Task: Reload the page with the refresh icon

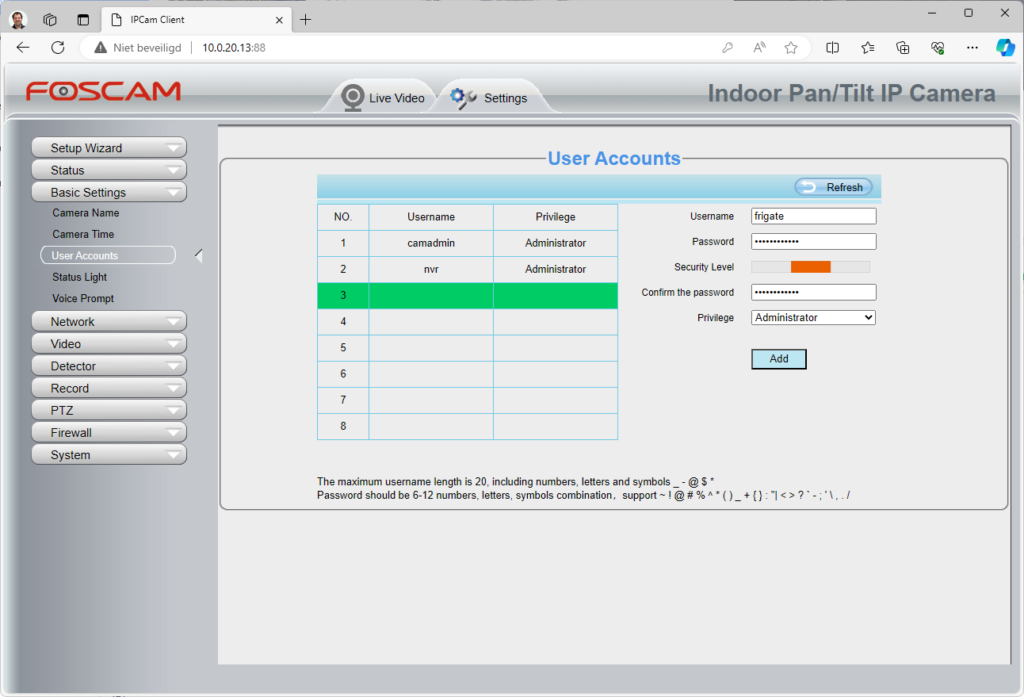Action: (58, 47)
